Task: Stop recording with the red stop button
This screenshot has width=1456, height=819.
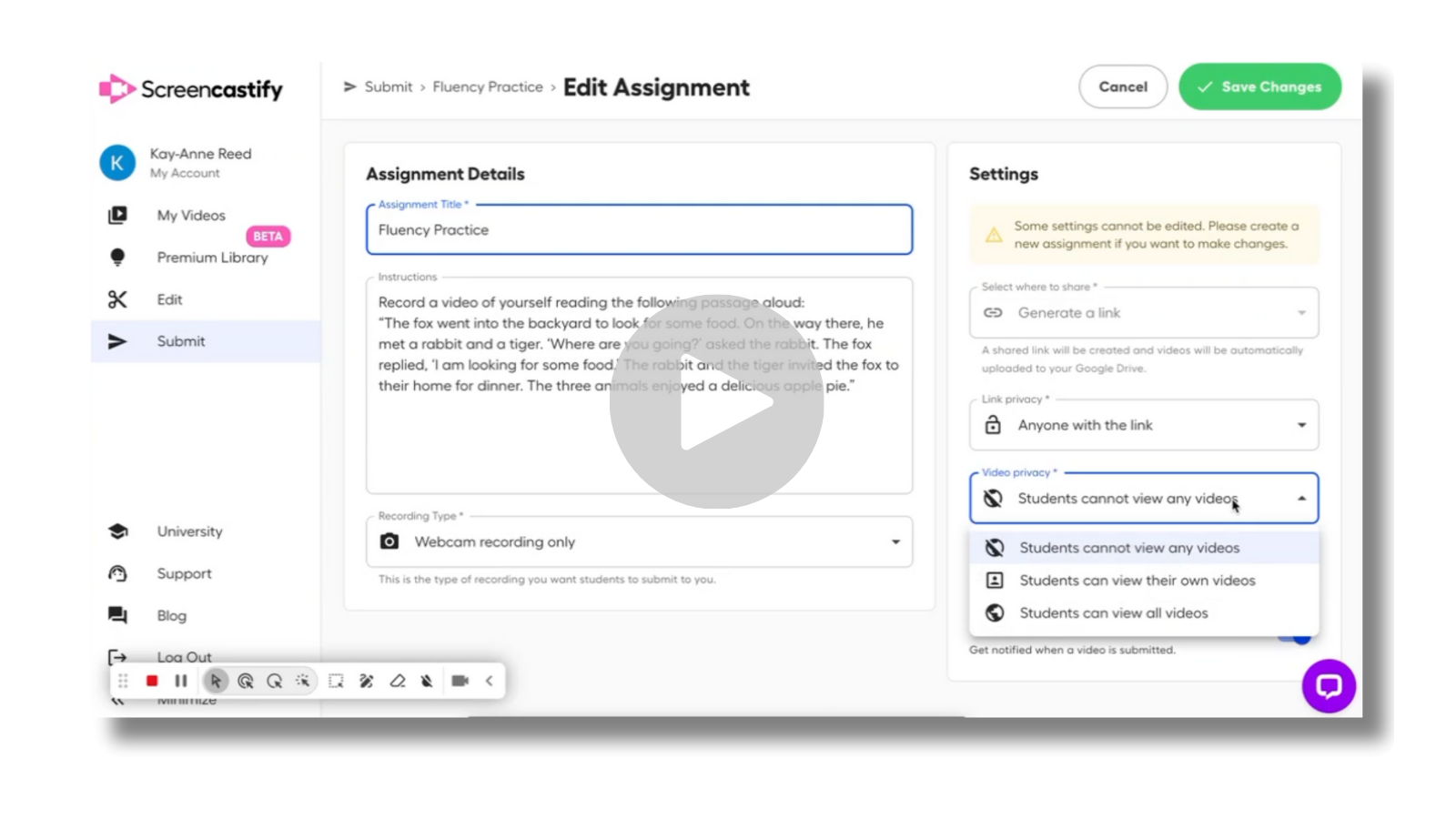Action: (x=152, y=681)
